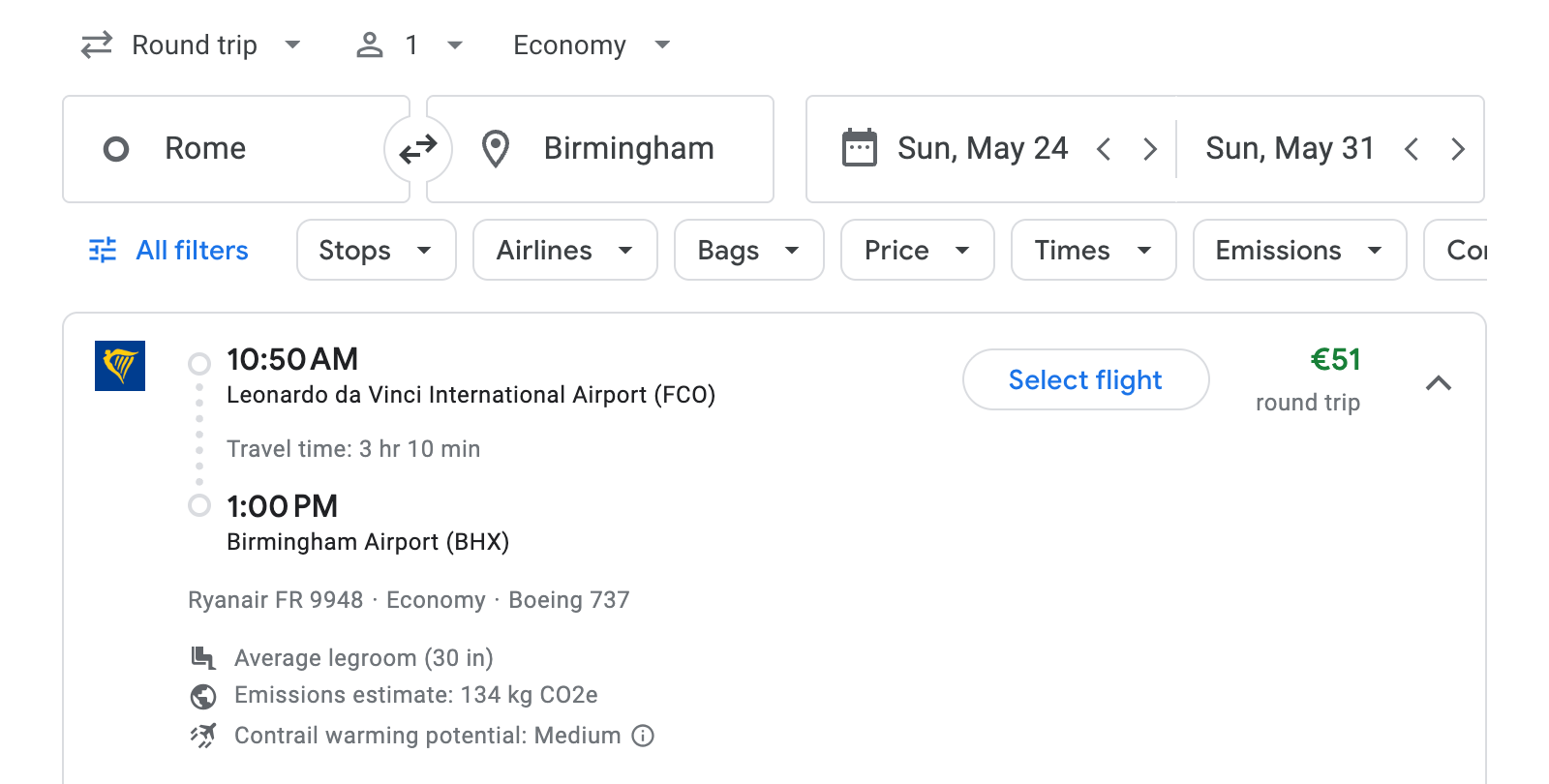This screenshot has width=1549, height=784.
Task: Open the Emissions filter
Action: (x=1298, y=250)
